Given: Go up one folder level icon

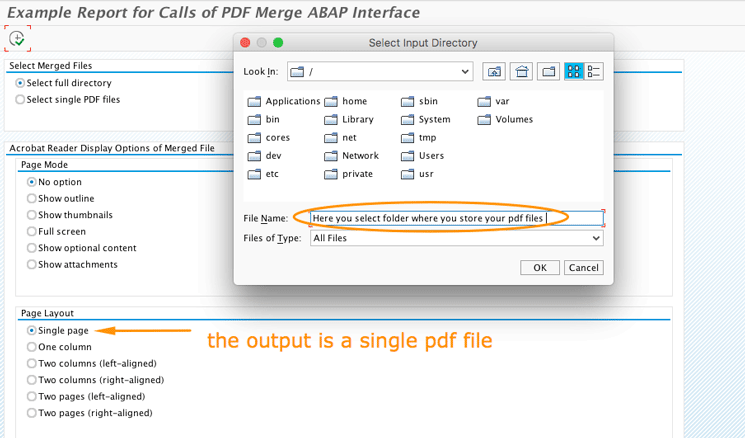Looking at the screenshot, I should [494, 72].
